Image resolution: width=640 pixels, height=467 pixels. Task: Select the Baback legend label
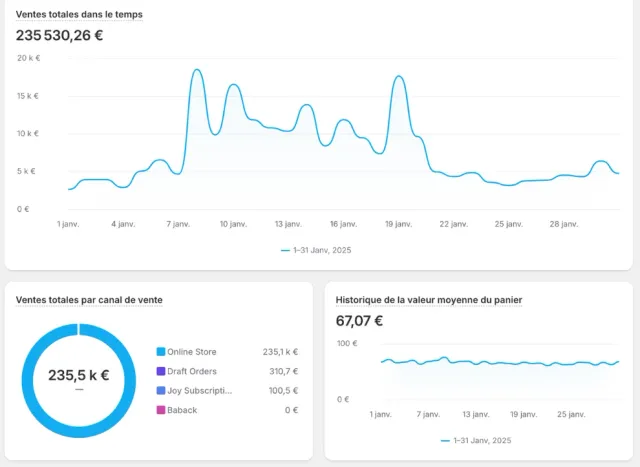point(182,410)
